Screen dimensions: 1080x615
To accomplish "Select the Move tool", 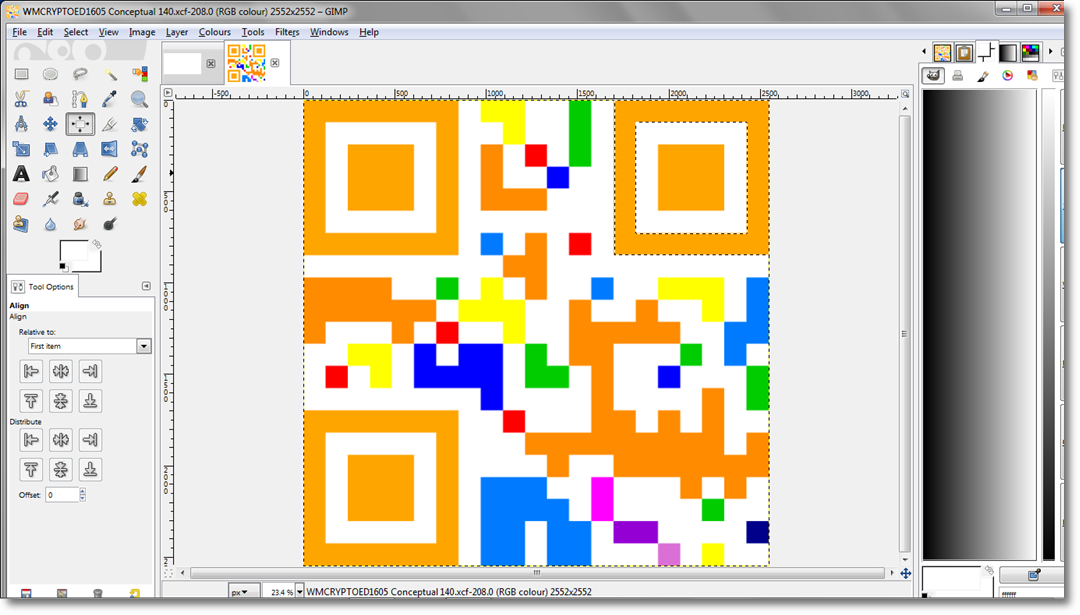I will [x=50, y=124].
